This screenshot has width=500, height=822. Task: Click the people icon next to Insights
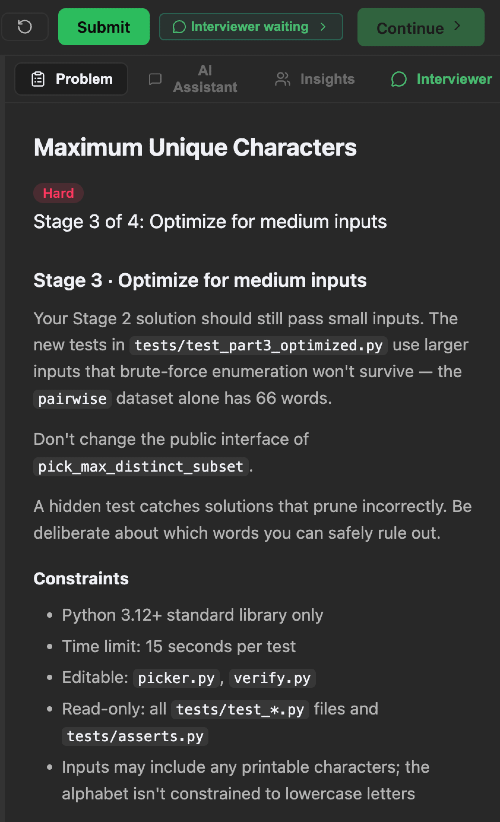tap(282, 79)
